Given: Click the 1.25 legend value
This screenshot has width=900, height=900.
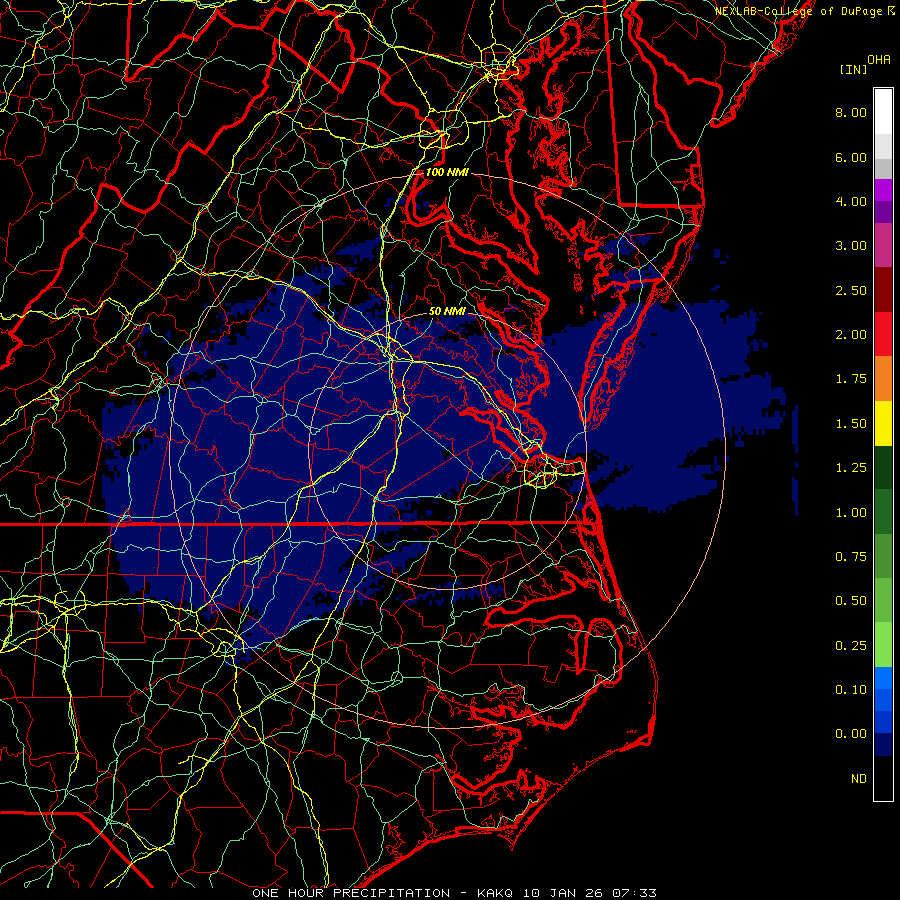Looking at the screenshot, I should pyautogui.click(x=851, y=468).
